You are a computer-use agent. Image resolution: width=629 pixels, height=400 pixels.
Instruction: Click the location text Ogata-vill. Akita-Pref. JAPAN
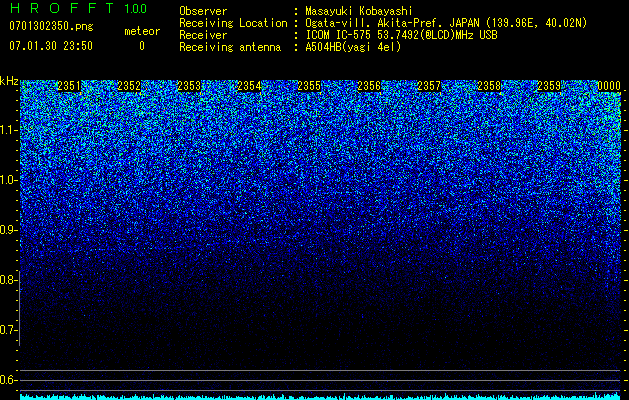(x=392, y=23)
